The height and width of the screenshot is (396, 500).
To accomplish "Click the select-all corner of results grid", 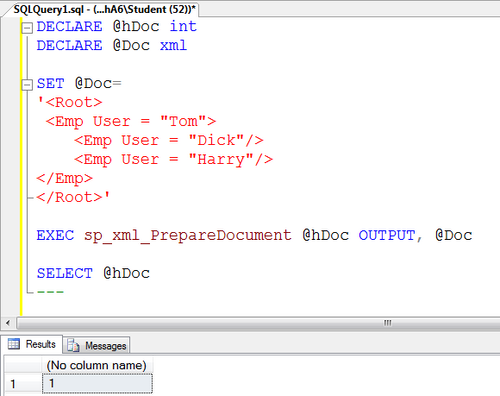I will click(23, 365).
